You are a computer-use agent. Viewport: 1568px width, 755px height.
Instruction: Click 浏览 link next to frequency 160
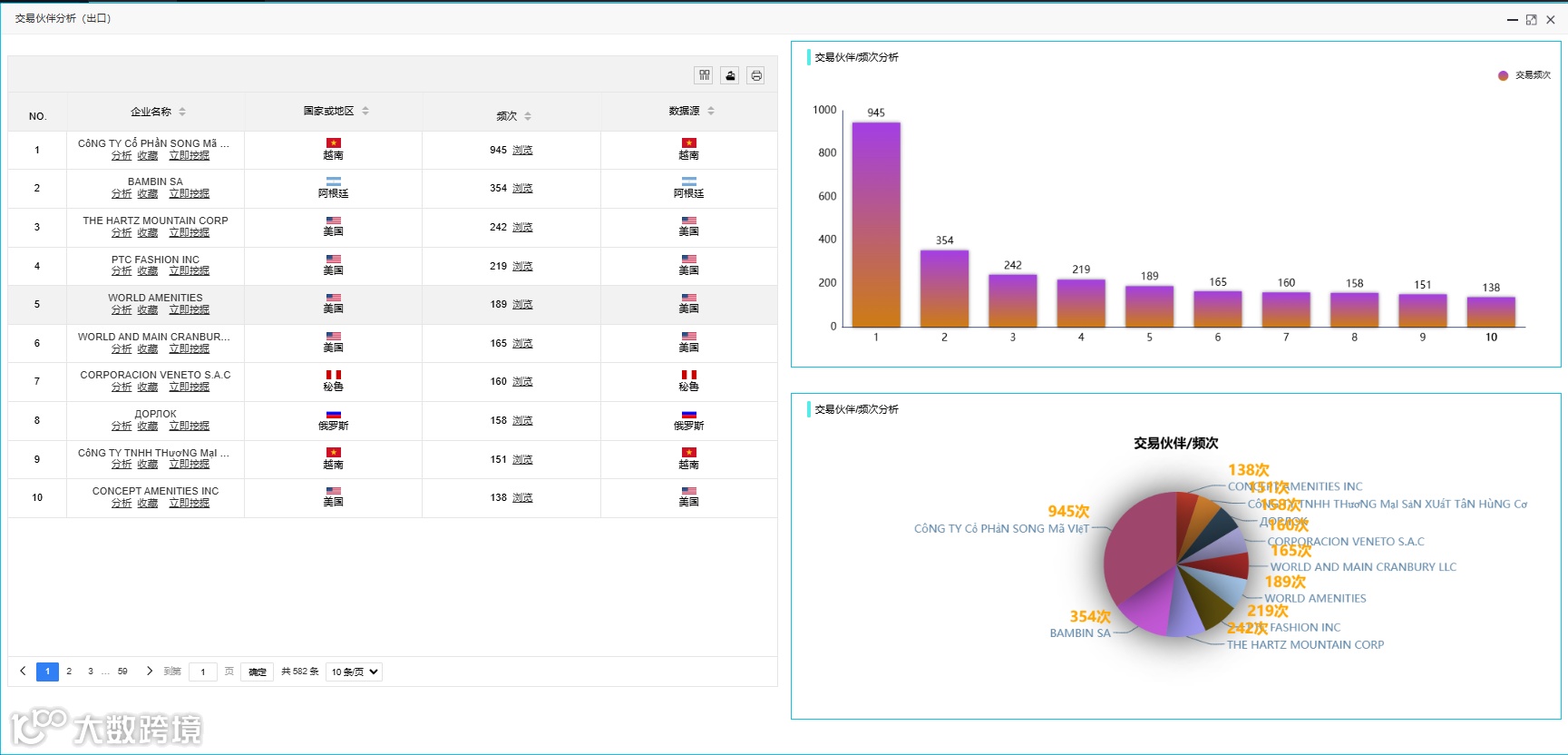point(522,382)
